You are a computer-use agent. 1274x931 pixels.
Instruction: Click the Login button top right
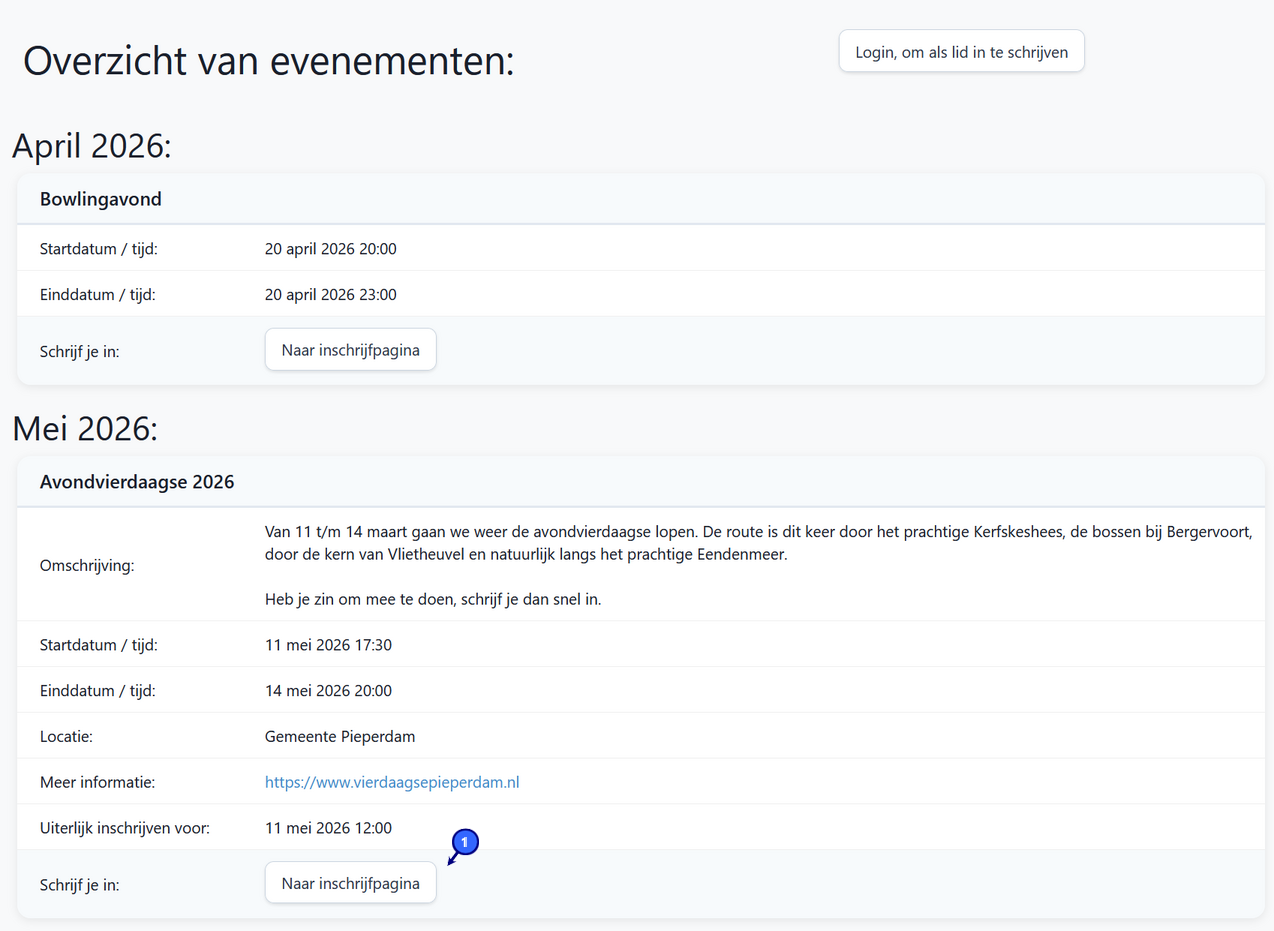(961, 50)
